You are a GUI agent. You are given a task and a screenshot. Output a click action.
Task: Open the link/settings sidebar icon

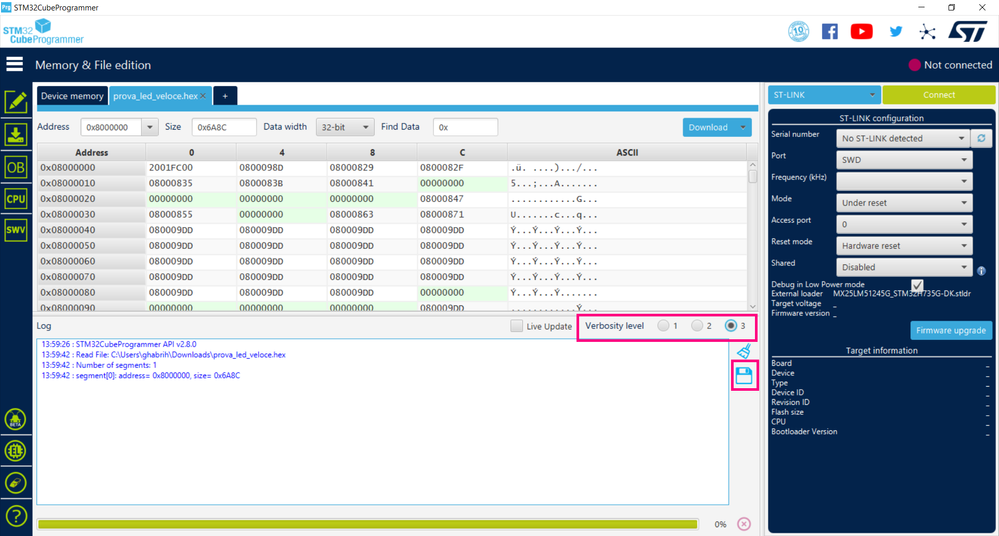pos(15,483)
